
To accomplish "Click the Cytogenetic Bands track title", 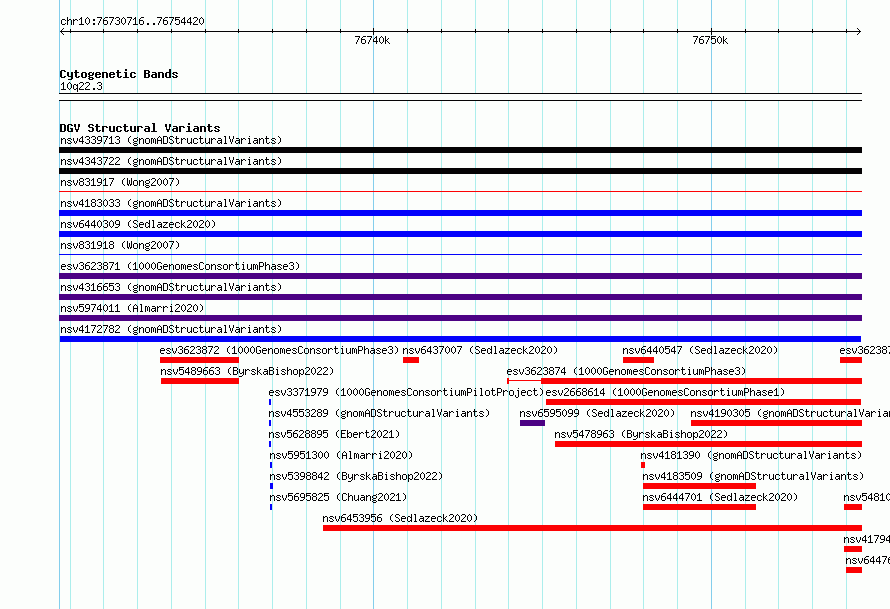I will click(119, 74).
